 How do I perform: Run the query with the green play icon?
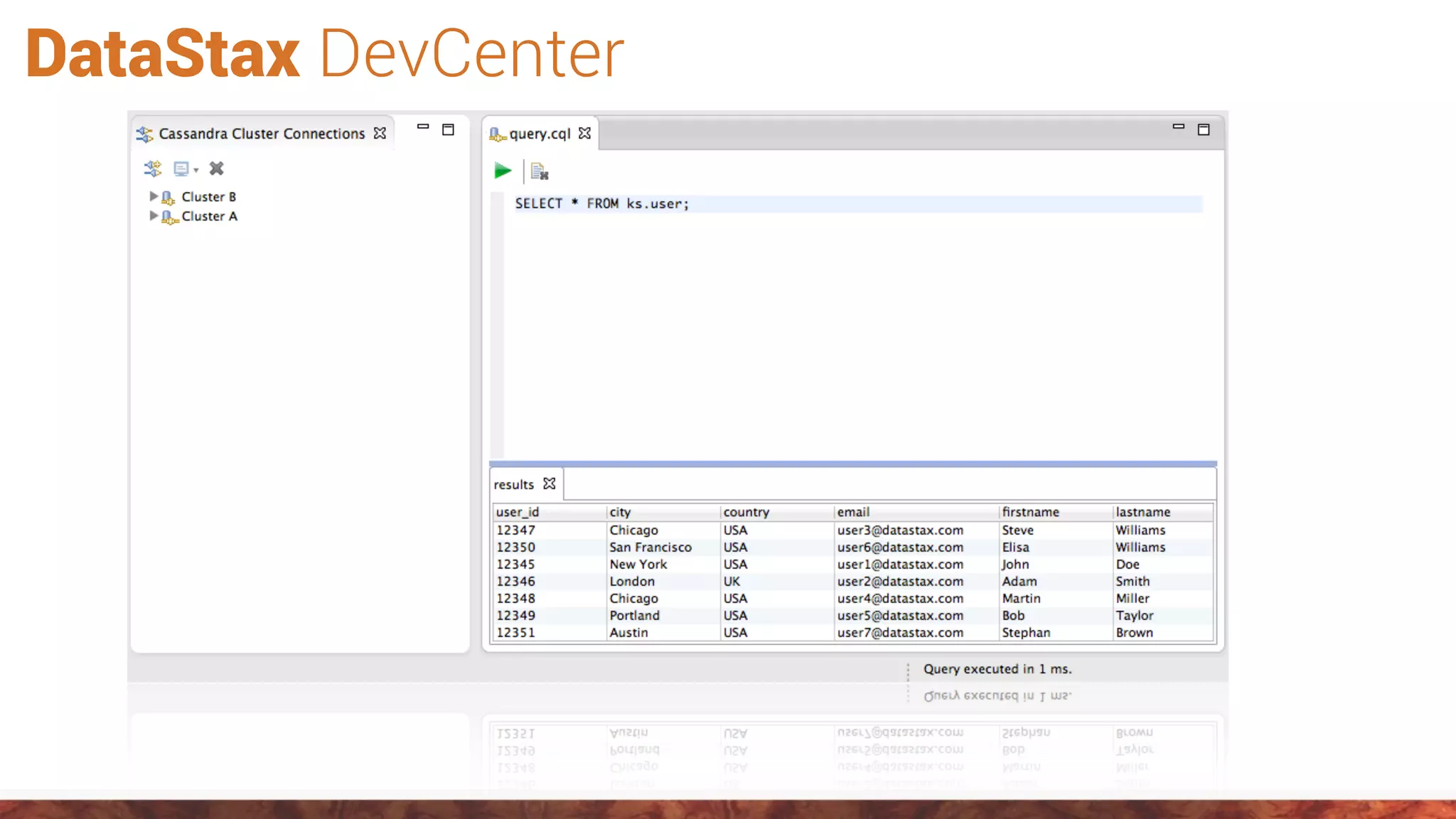point(503,171)
